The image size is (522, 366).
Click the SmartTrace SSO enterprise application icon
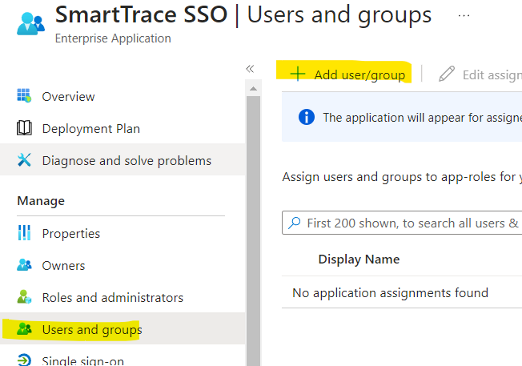pyautogui.click(x=31, y=24)
